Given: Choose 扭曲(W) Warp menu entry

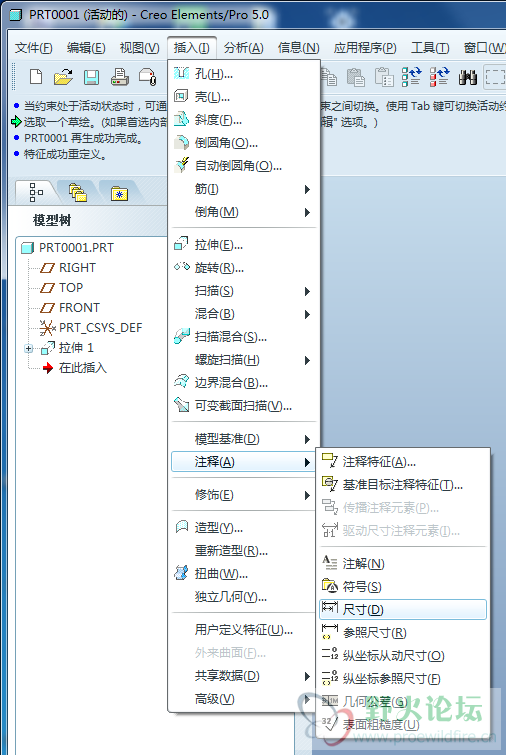Looking at the screenshot, I should pyautogui.click(x=244, y=574).
